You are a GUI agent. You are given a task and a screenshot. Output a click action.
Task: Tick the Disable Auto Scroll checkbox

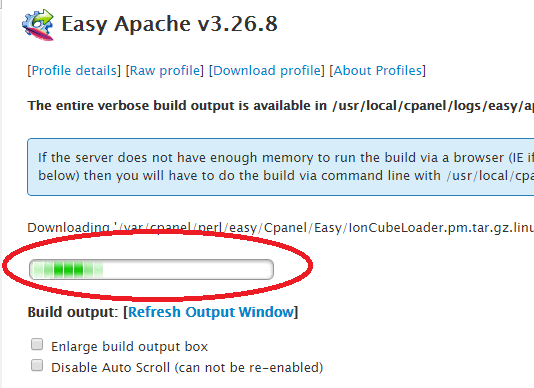[x=37, y=365]
